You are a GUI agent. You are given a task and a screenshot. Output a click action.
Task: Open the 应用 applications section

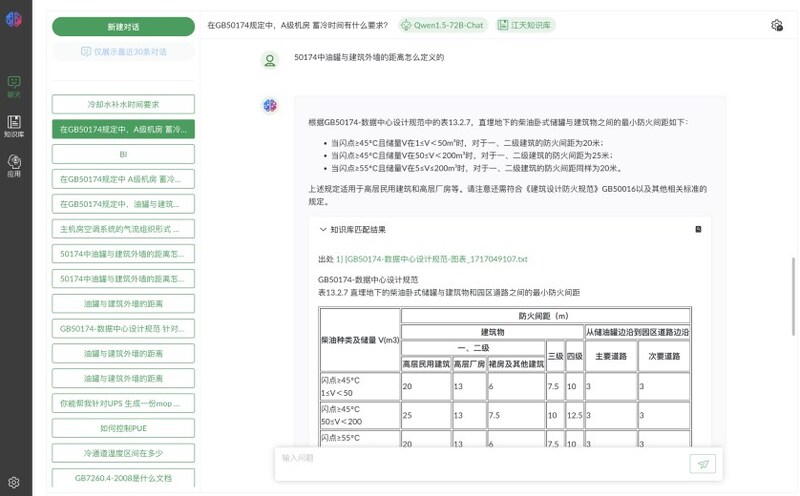(x=14, y=165)
